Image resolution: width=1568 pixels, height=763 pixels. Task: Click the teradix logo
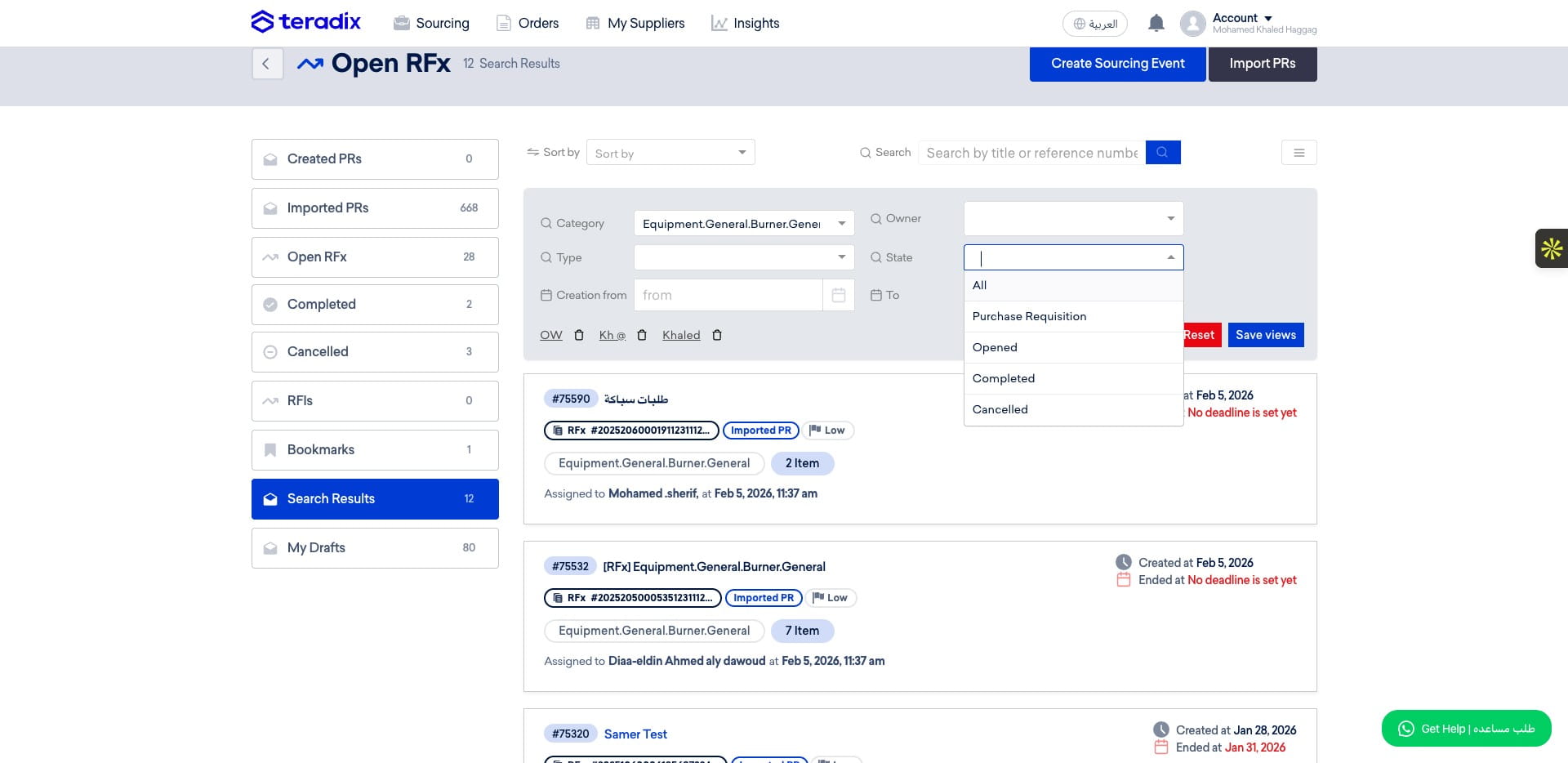point(306,22)
